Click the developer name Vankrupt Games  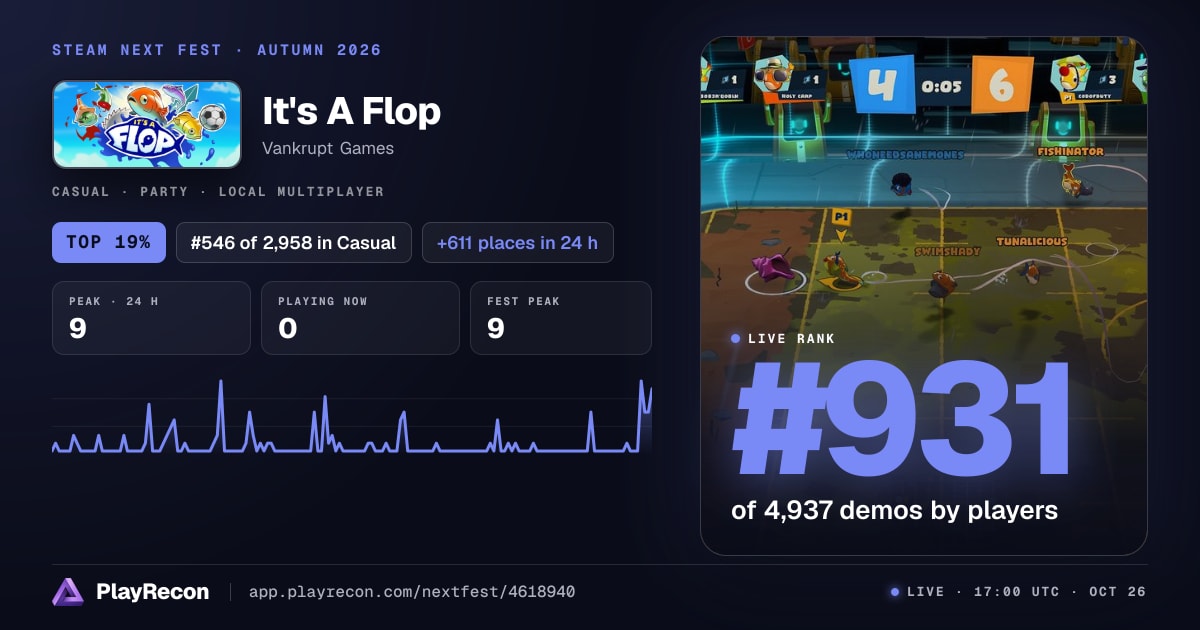point(328,148)
